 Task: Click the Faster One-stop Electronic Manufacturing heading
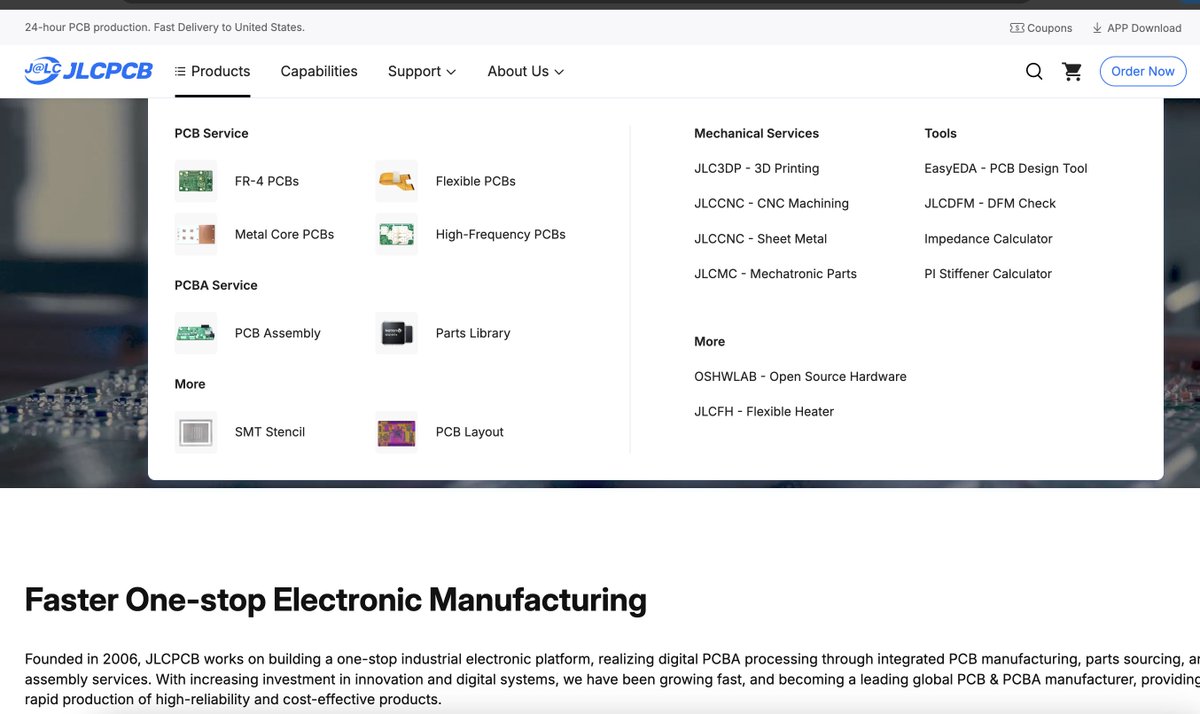pos(336,600)
